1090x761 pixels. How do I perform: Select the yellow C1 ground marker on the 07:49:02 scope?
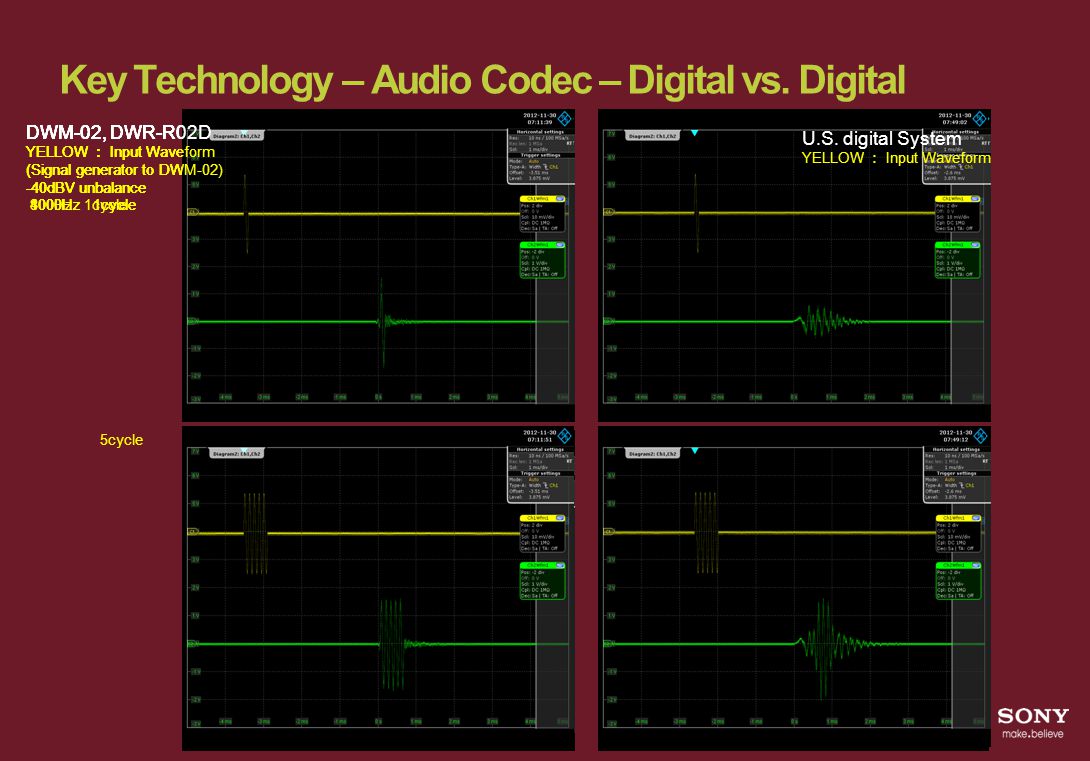coord(608,212)
